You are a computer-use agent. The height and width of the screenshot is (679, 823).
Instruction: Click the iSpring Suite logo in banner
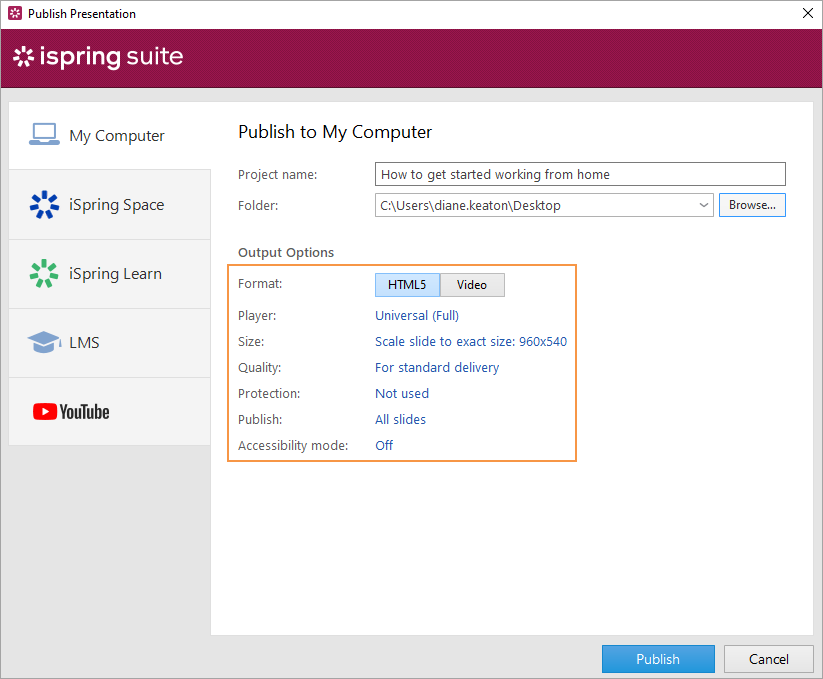click(98, 57)
